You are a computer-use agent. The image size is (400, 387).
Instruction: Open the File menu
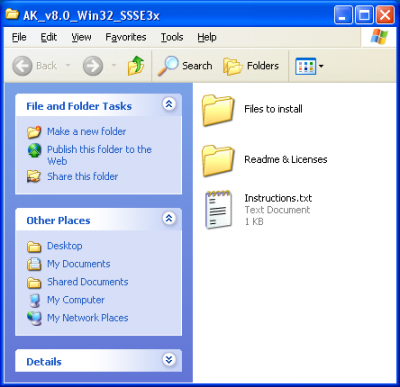(x=19, y=37)
